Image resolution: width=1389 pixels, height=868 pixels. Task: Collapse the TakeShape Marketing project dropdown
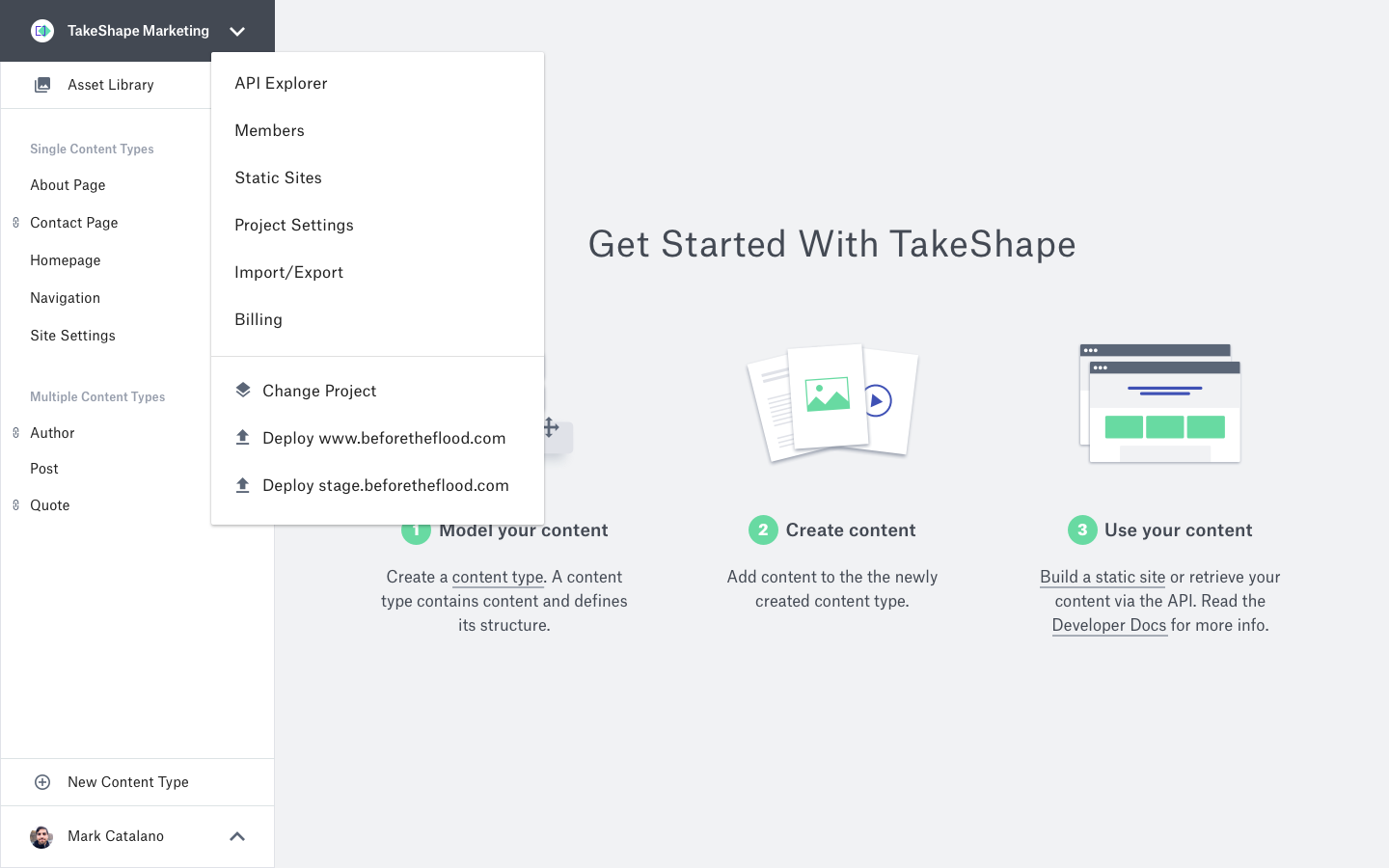(x=237, y=31)
